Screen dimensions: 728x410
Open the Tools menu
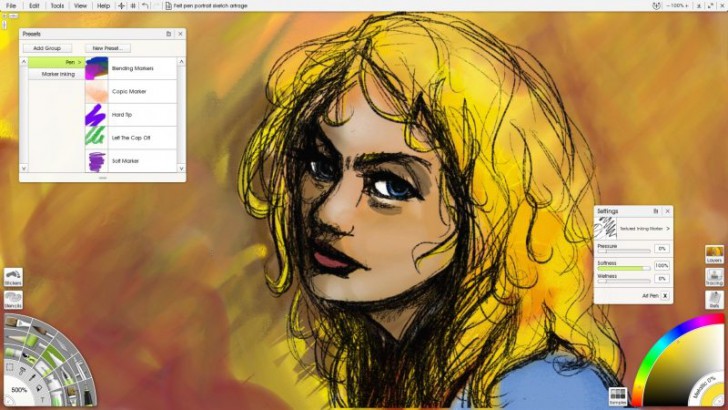point(57,6)
